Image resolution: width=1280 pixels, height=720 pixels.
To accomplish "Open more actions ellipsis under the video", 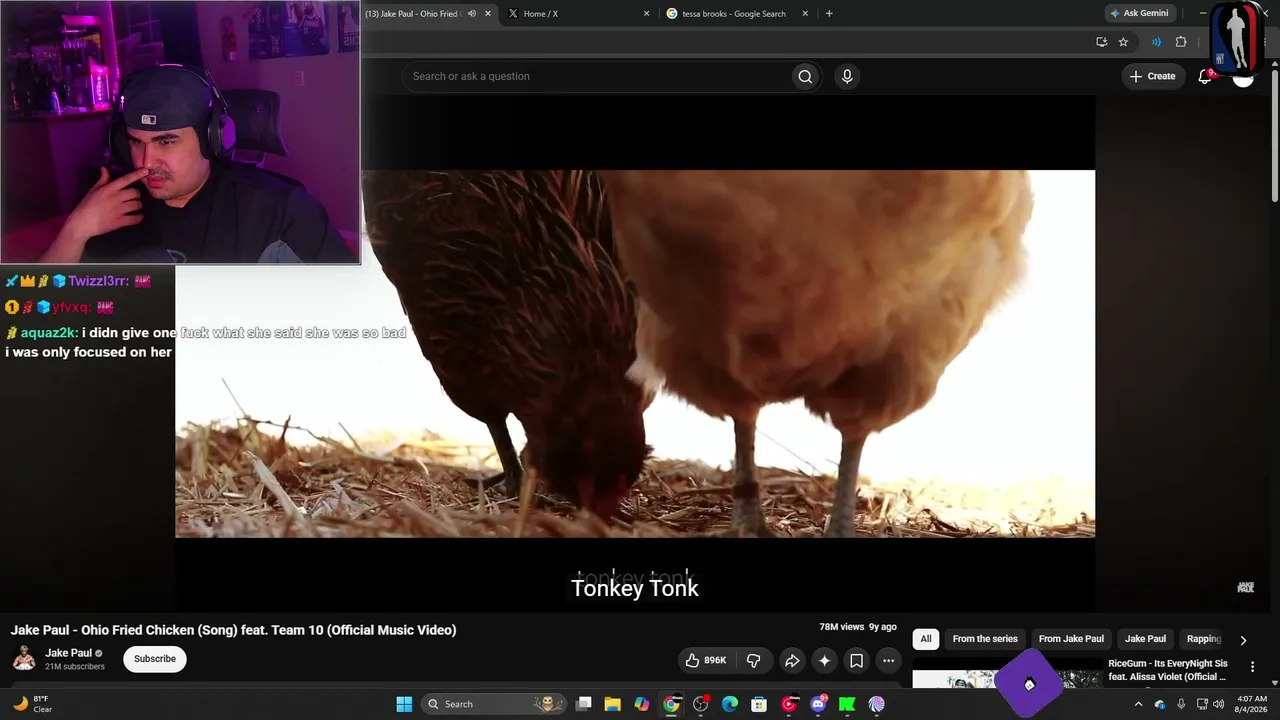I will [x=888, y=660].
